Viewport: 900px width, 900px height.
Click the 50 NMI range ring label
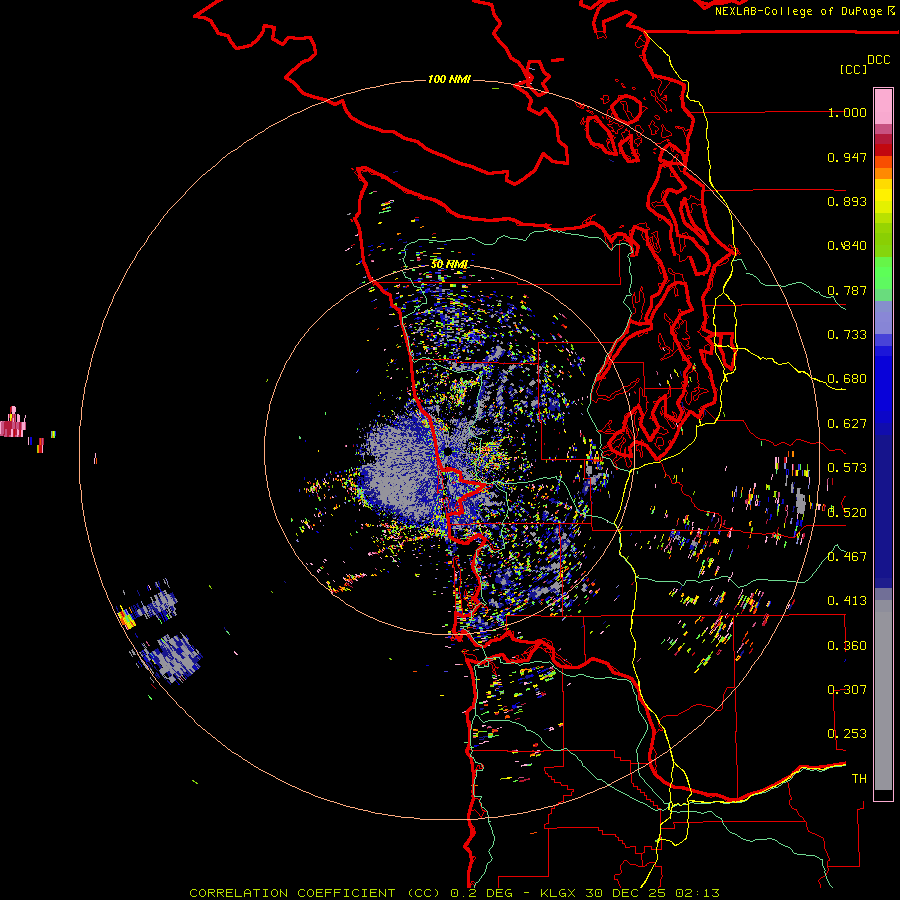pos(449,264)
